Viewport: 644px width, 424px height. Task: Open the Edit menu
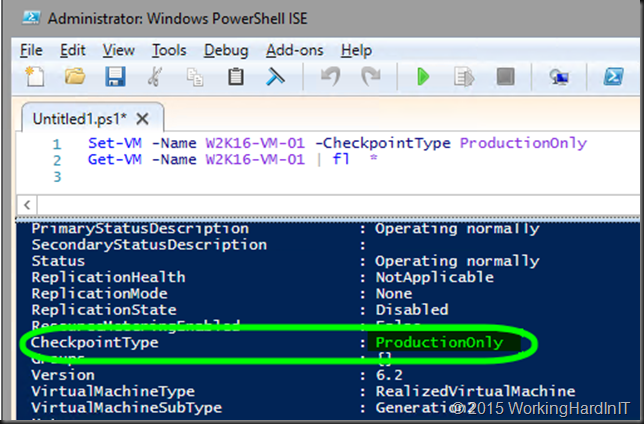pos(73,50)
